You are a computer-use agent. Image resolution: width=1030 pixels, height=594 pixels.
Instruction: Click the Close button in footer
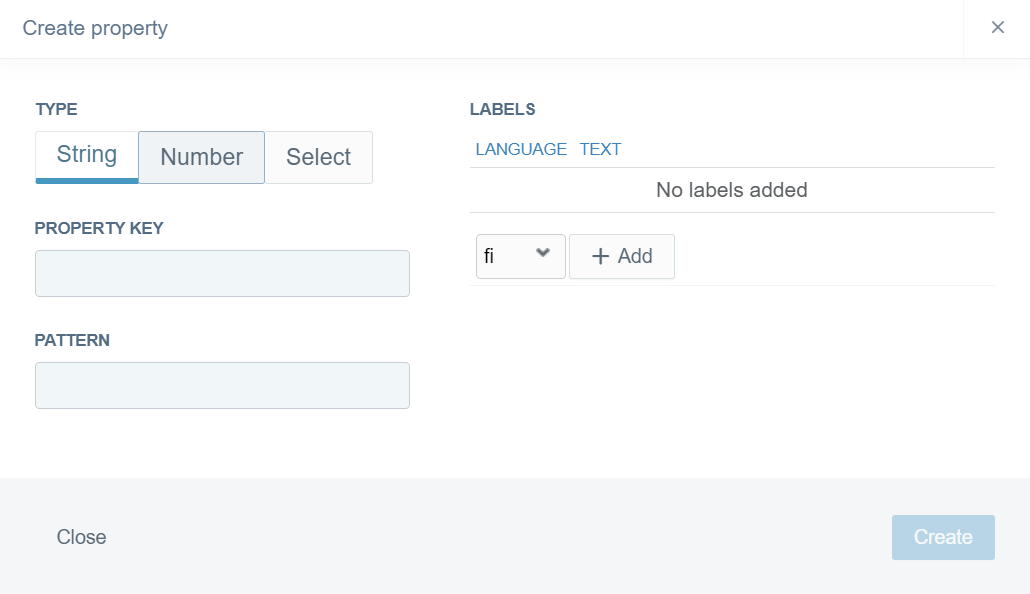[82, 537]
